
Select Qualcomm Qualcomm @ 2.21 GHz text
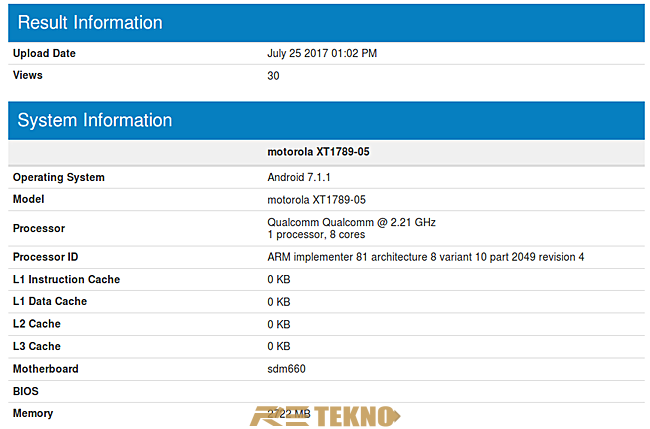tap(351, 222)
